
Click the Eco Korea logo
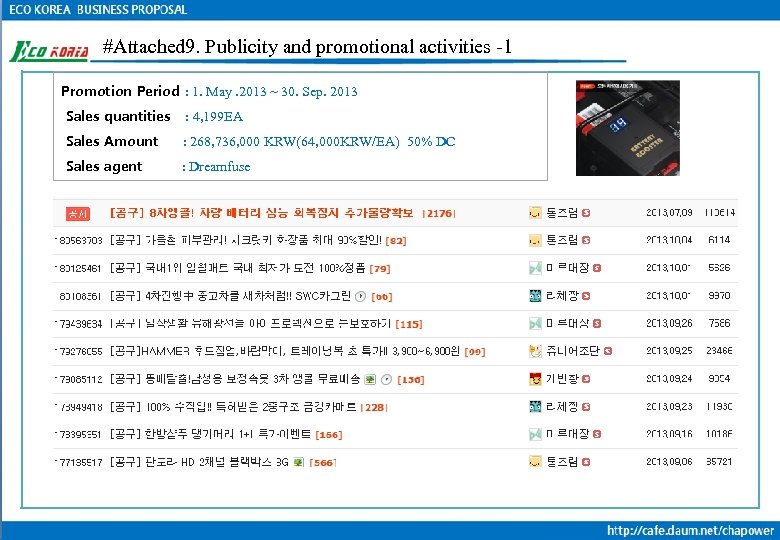coord(49,51)
